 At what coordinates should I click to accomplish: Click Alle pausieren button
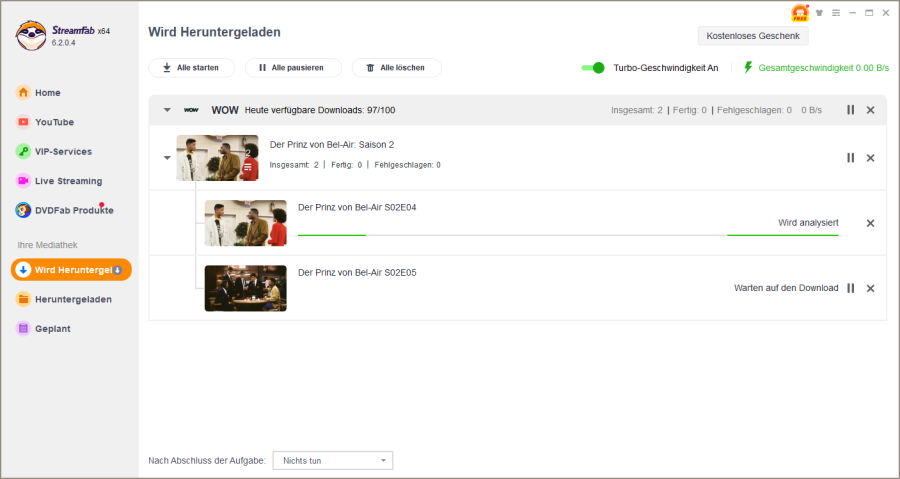point(293,68)
